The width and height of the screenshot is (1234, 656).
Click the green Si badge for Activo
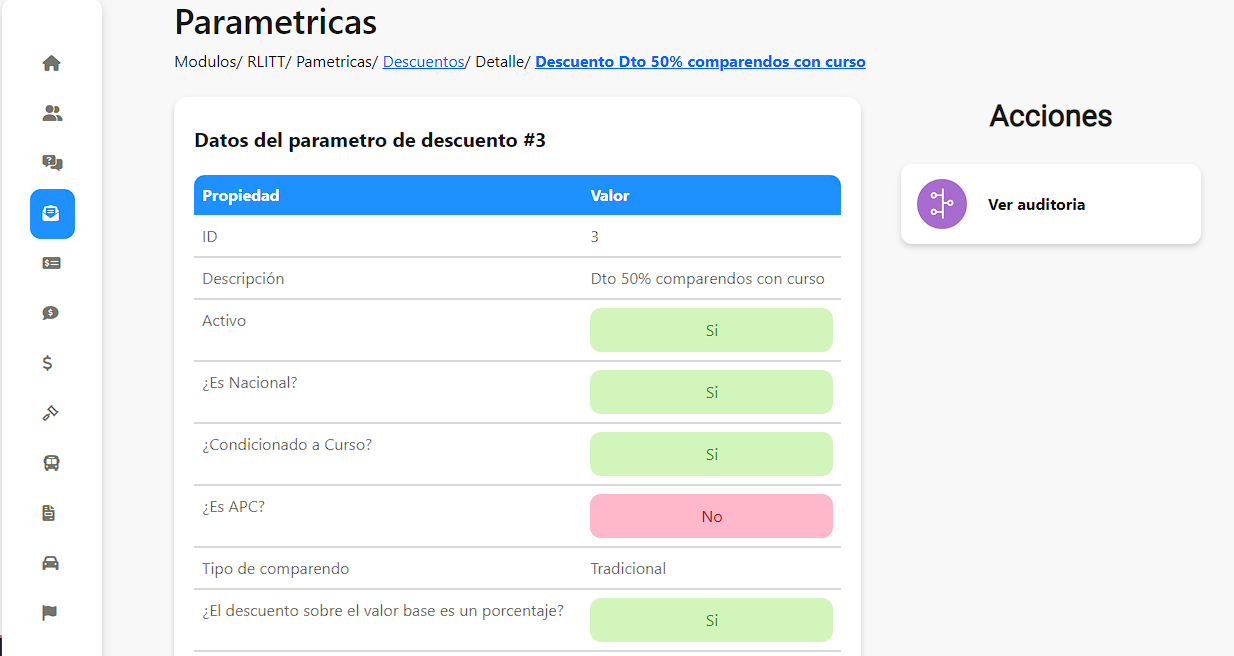point(711,330)
